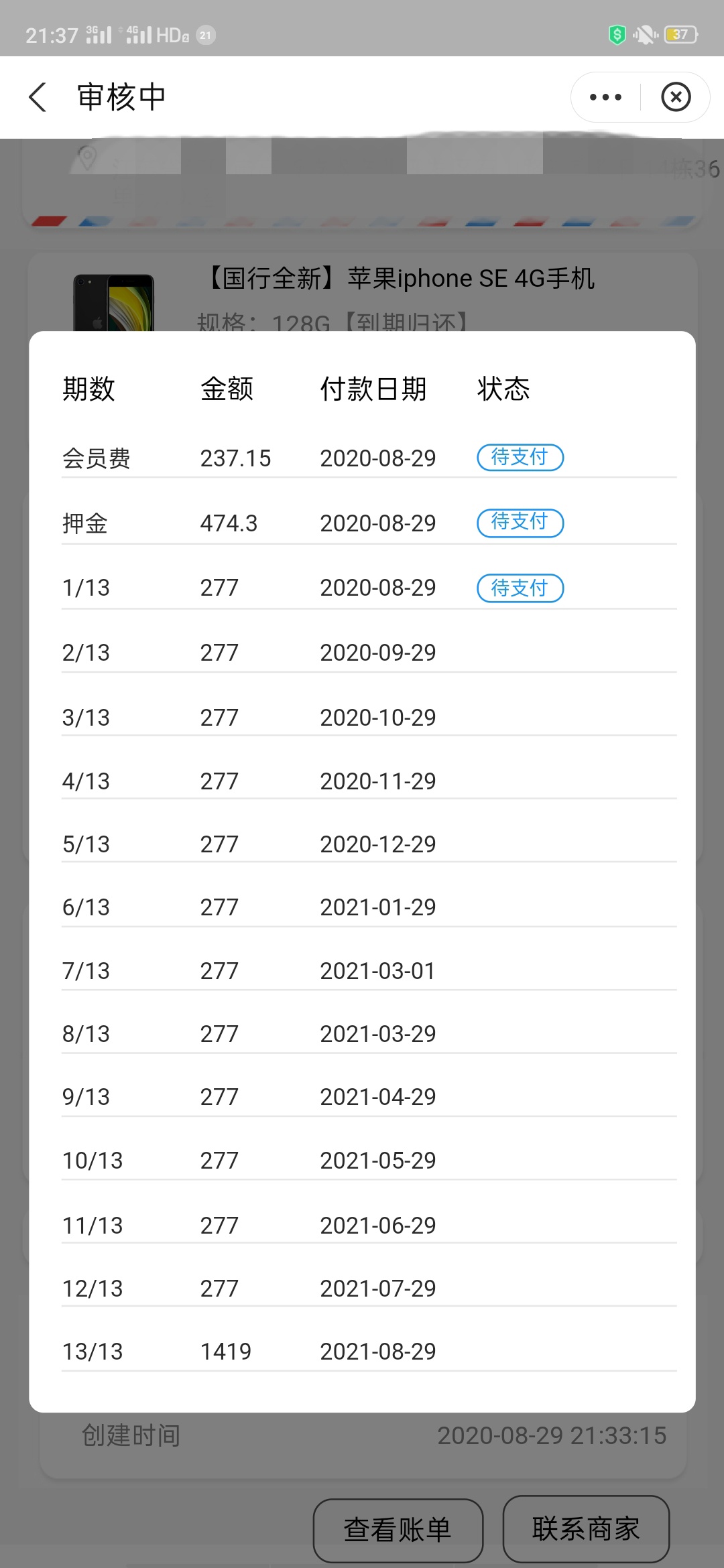
Task: Tap the location pin icon
Action: tap(86, 158)
